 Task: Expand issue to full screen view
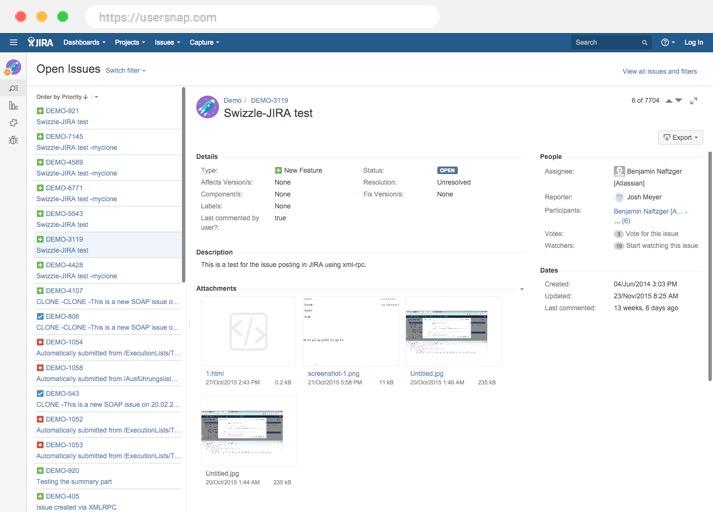point(693,100)
